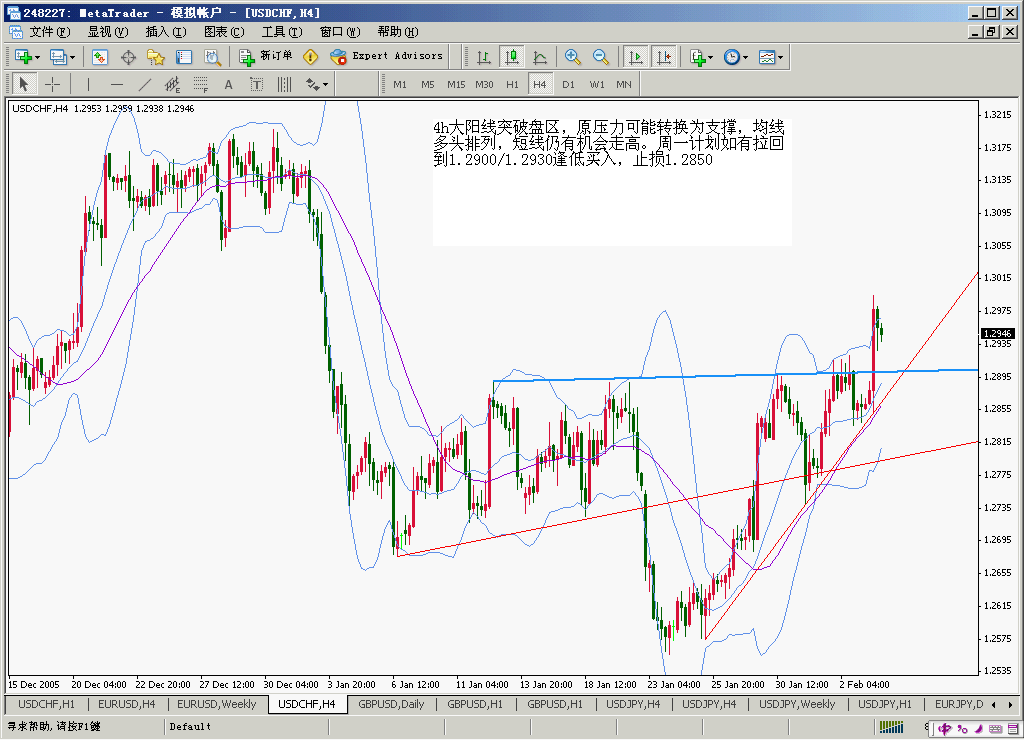
Task: Set timeframe to M30
Action: coord(484,84)
